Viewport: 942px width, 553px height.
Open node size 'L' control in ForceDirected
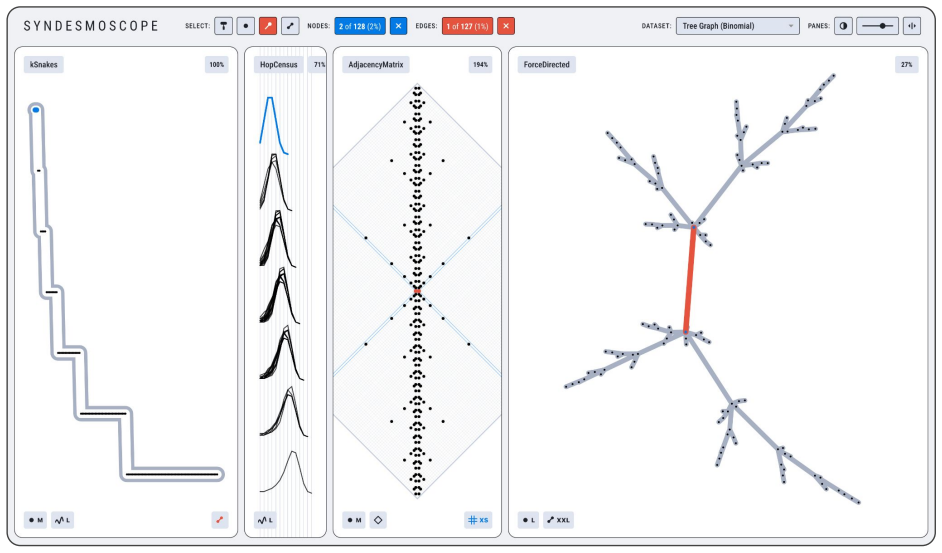[x=529, y=520]
